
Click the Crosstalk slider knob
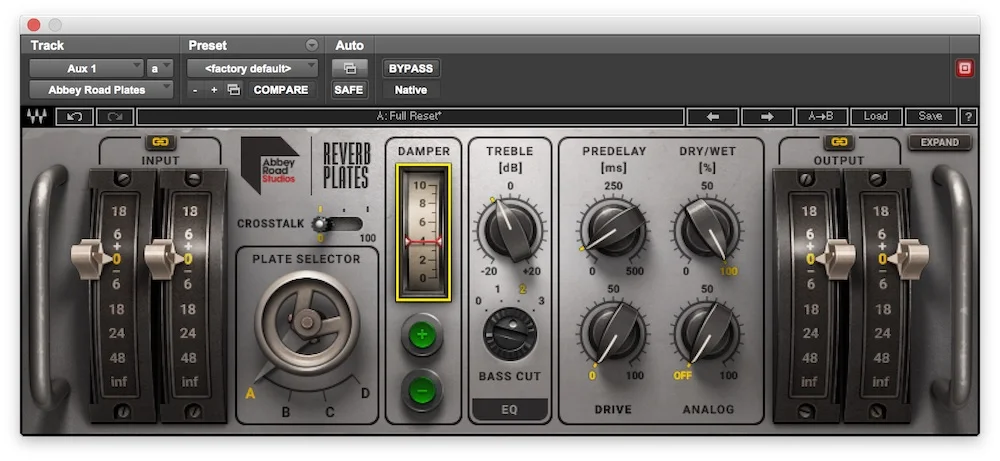click(320, 224)
